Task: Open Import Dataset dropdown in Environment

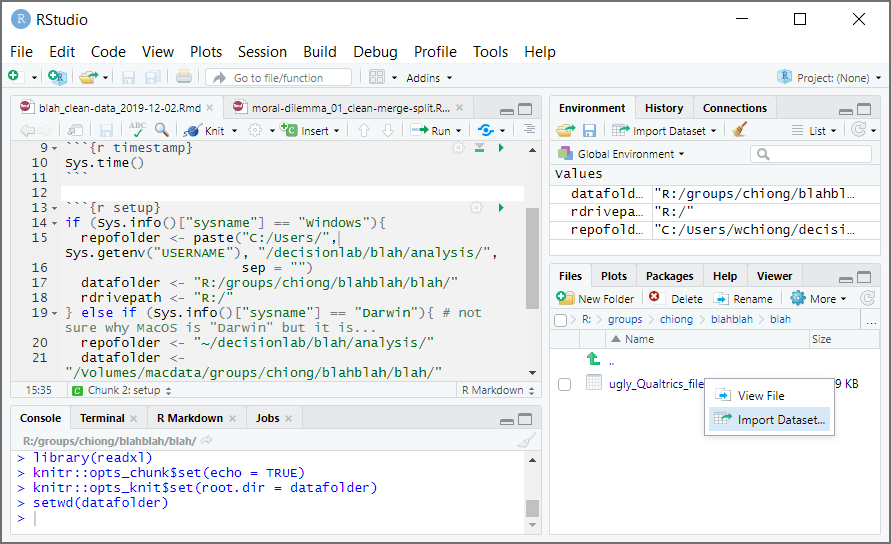Action: pos(664,131)
